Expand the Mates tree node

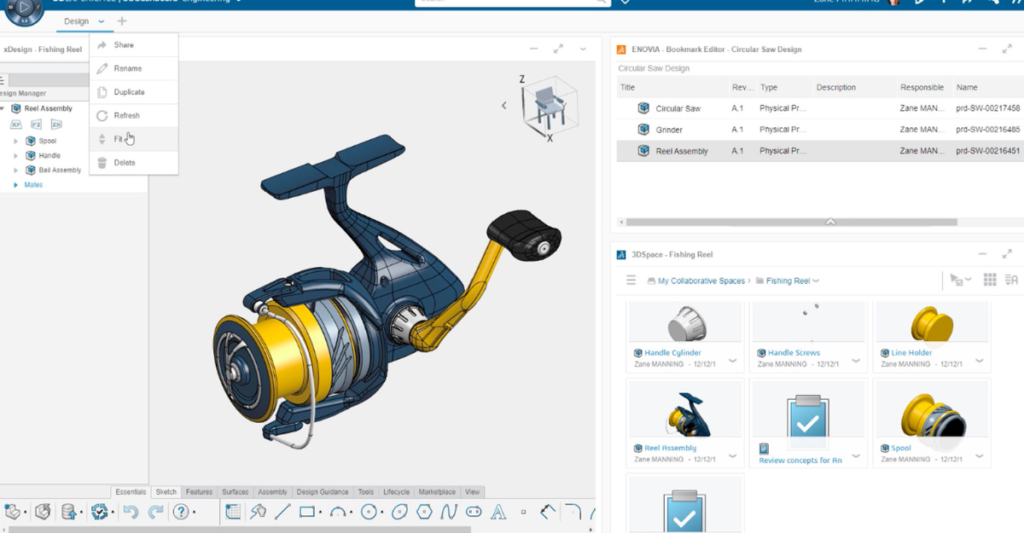pyautogui.click(x=16, y=185)
